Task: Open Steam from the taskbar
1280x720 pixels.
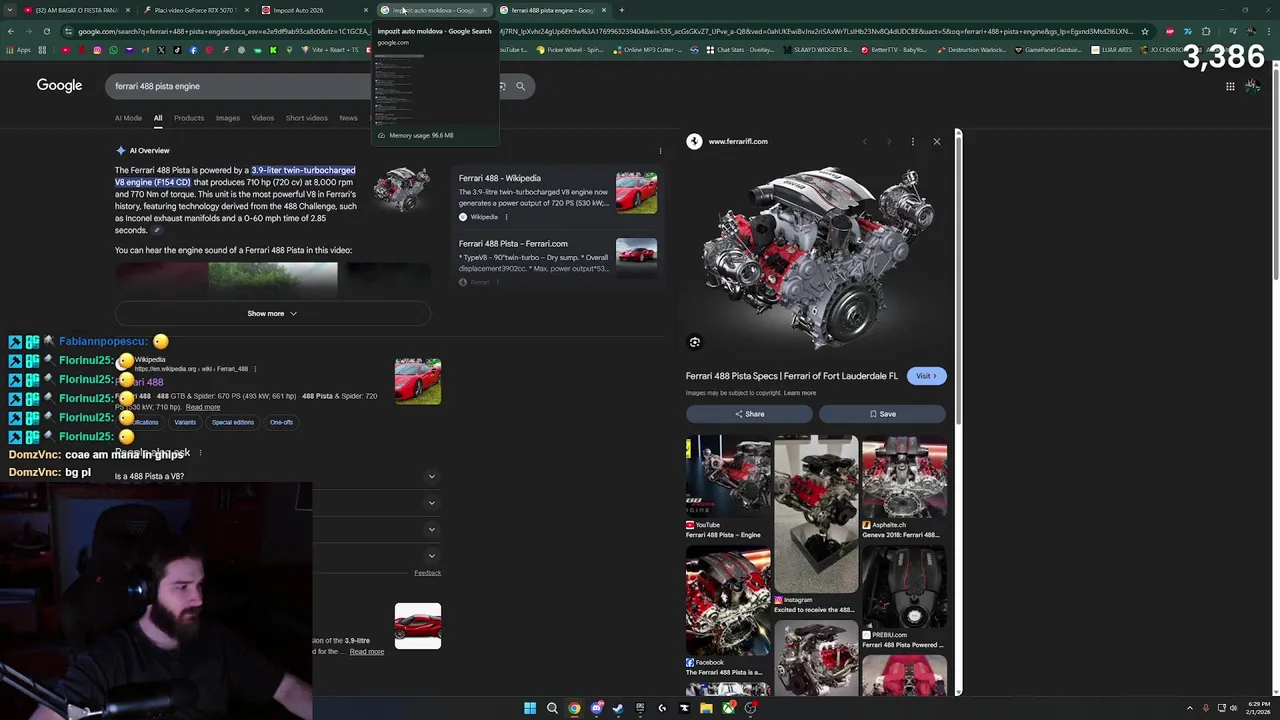Action: [x=618, y=708]
